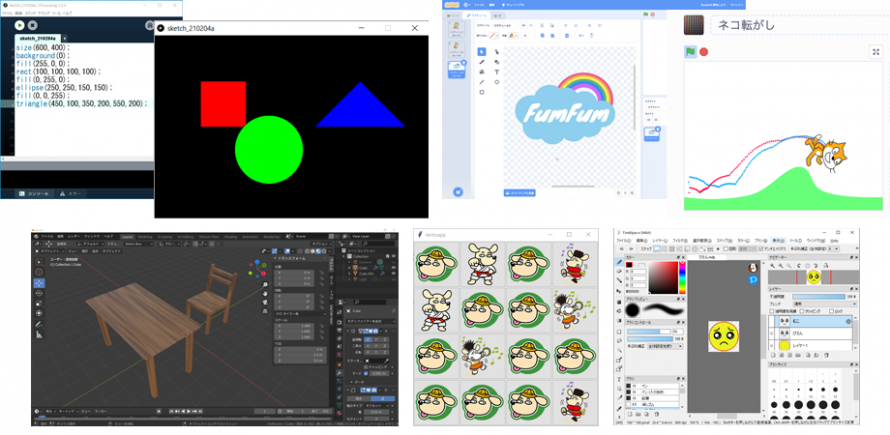Enable クリッピング checkbox in FireAlpaca
This screenshot has height=435, width=890.
pos(802,311)
